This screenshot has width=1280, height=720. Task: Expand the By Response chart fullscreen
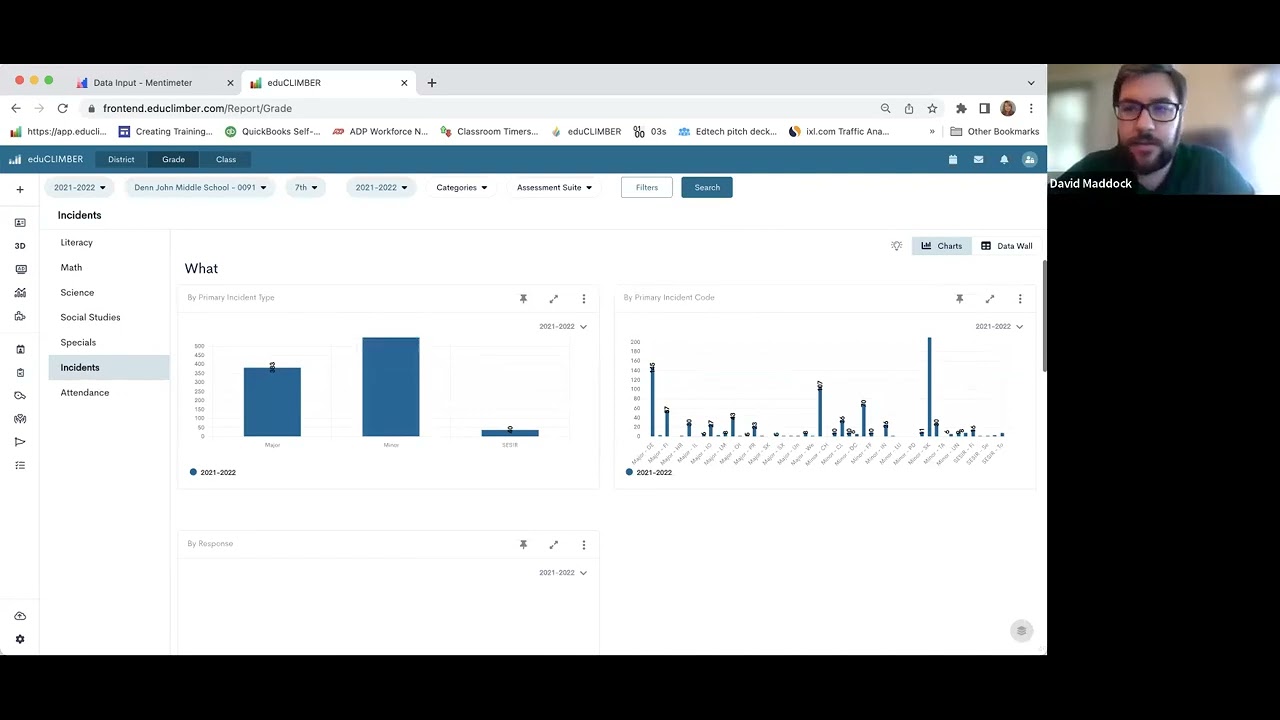[x=554, y=545]
